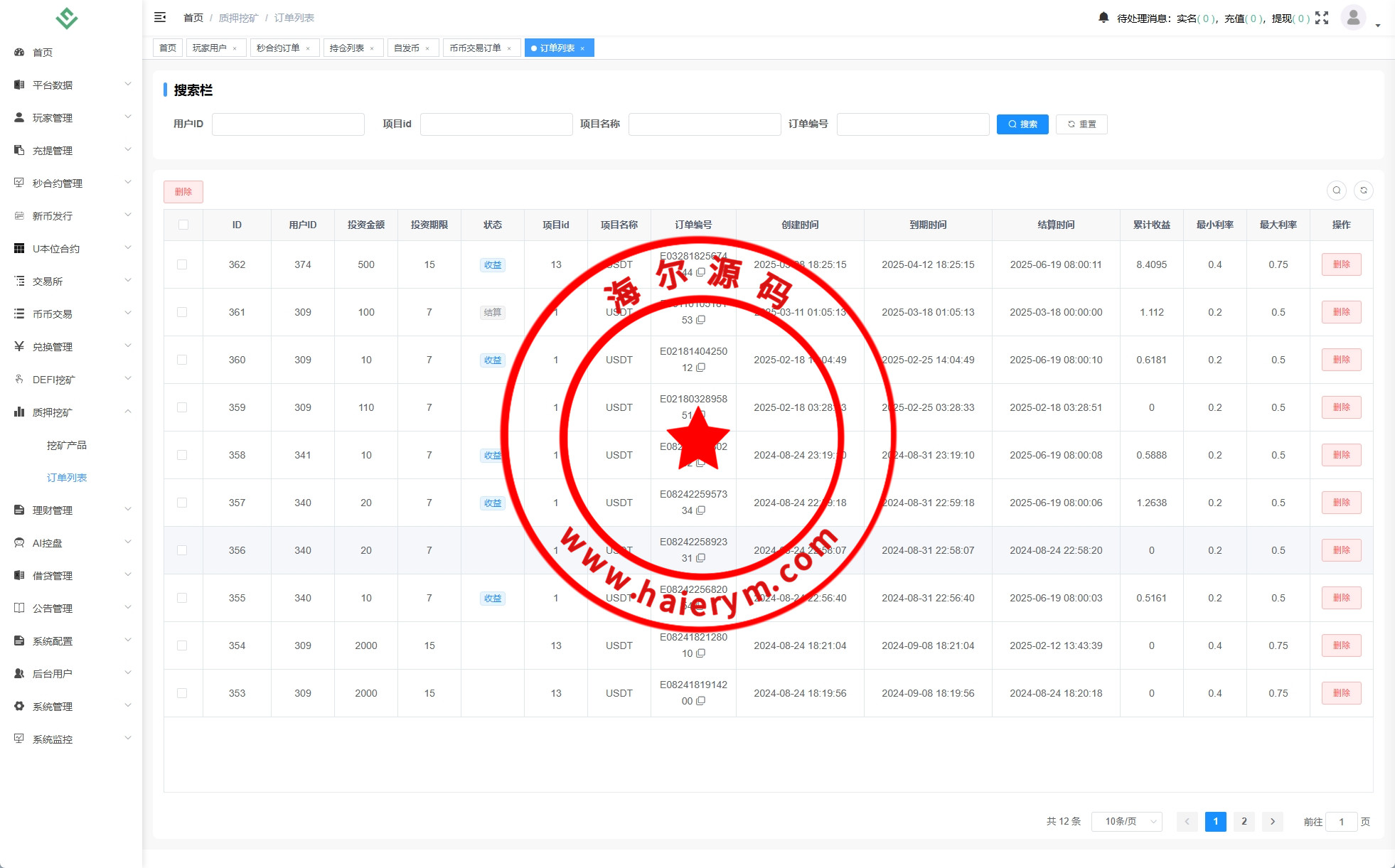The height and width of the screenshot is (868, 1395).
Task: Click the round search toggle icon above the table
Action: pyautogui.click(x=1337, y=191)
